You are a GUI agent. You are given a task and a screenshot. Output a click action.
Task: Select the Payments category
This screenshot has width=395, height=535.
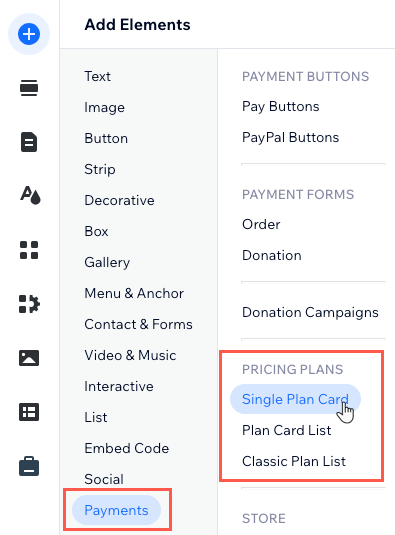[x=116, y=510]
